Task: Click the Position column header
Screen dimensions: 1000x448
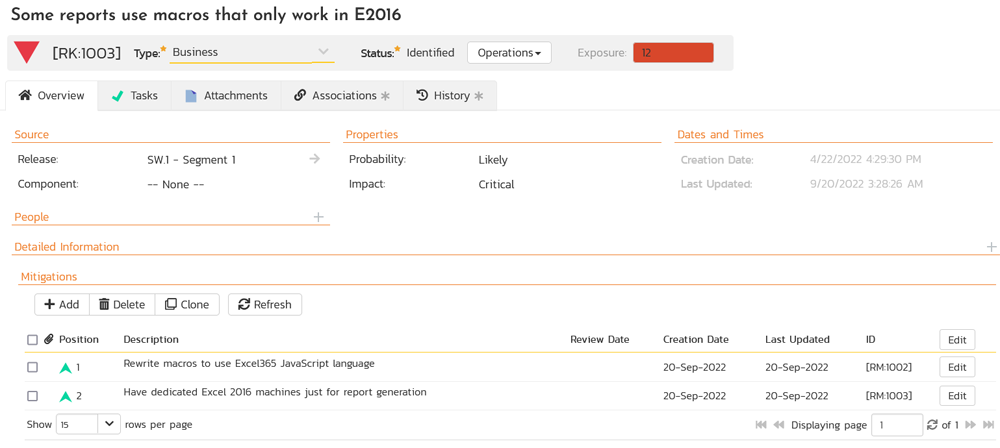Action: click(x=79, y=340)
